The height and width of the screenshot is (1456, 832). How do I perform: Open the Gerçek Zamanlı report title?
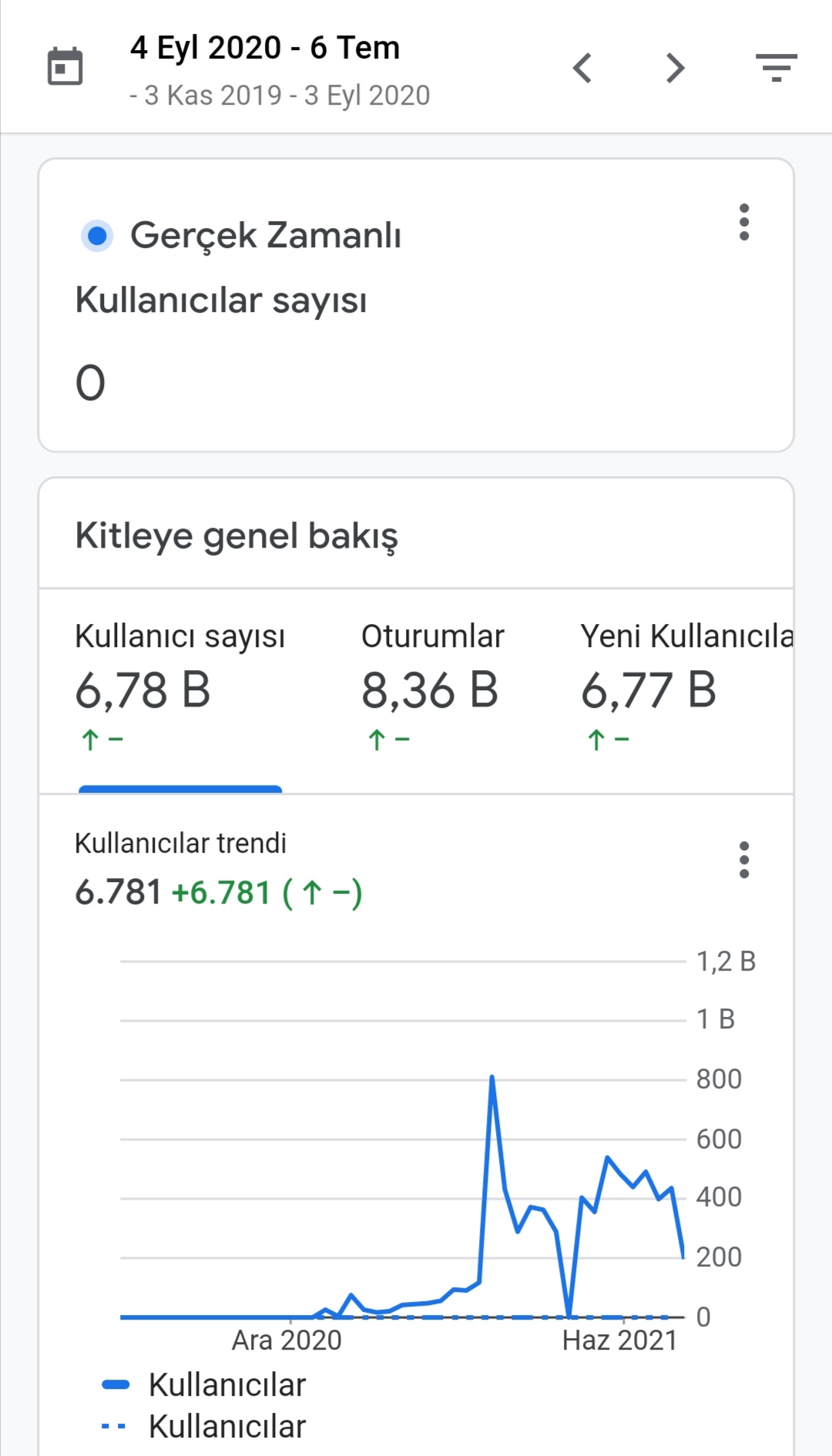(266, 235)
